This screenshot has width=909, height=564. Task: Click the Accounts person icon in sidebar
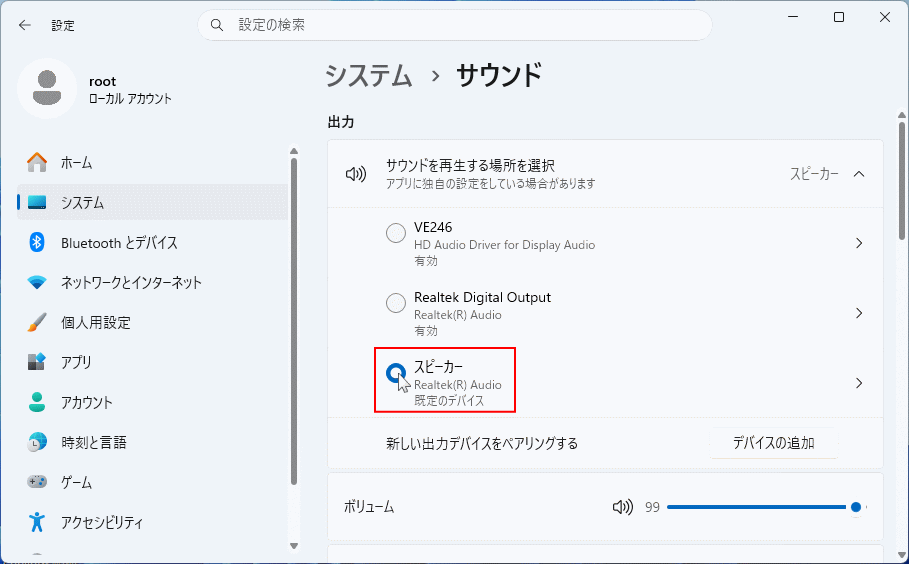tap(37, 402)
